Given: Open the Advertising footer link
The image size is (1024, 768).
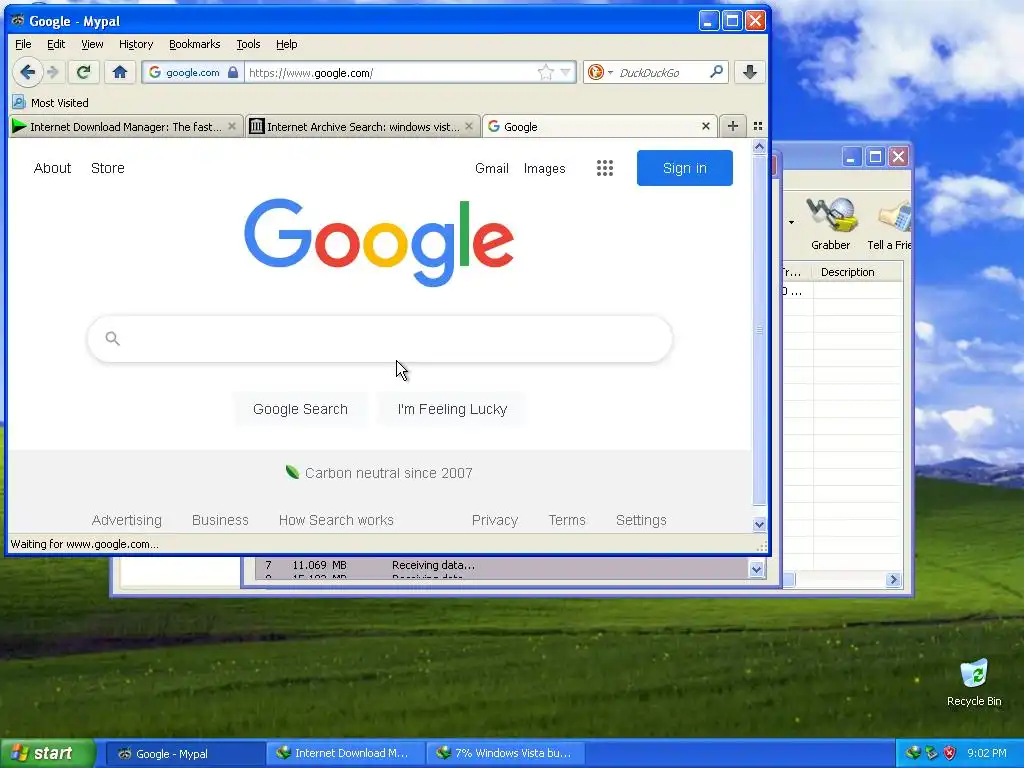Looking at the screenshot, I should [127, 520].
